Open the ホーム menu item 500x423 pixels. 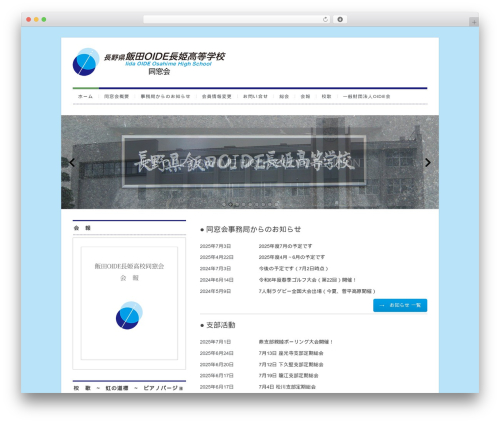point(85,96)
